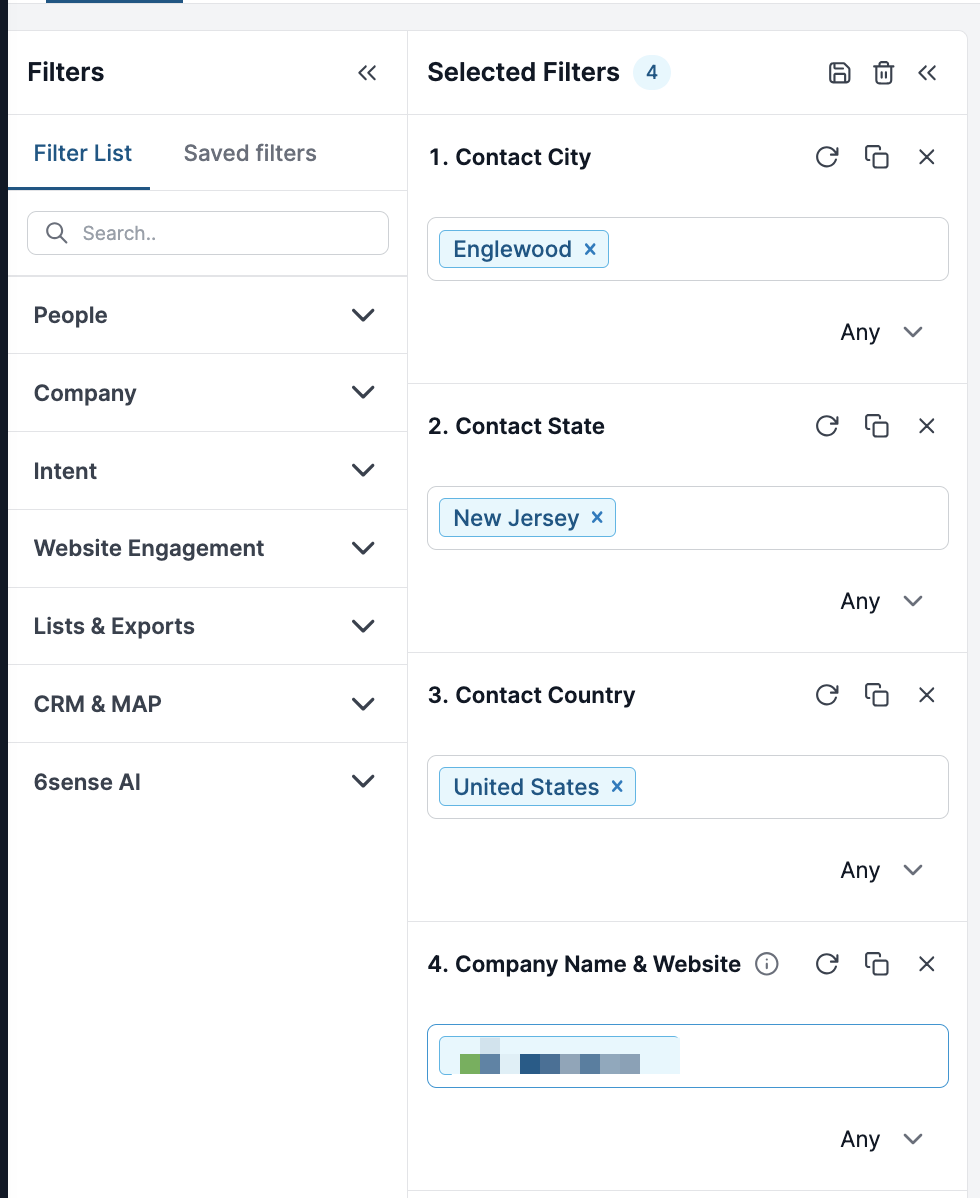
Task: Switch to the Saved filters tab
Action: [250, 153]
